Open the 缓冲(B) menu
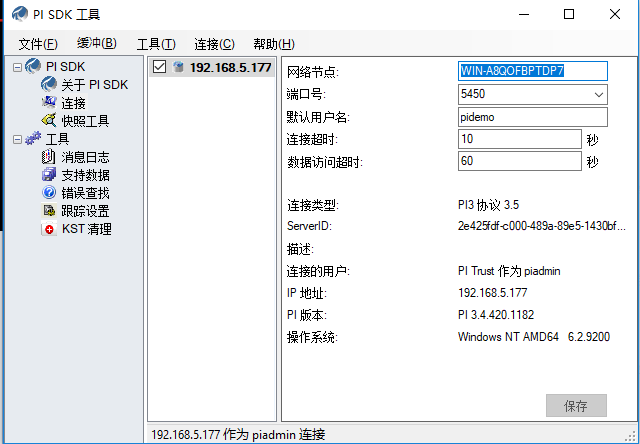 pos(97,43)
